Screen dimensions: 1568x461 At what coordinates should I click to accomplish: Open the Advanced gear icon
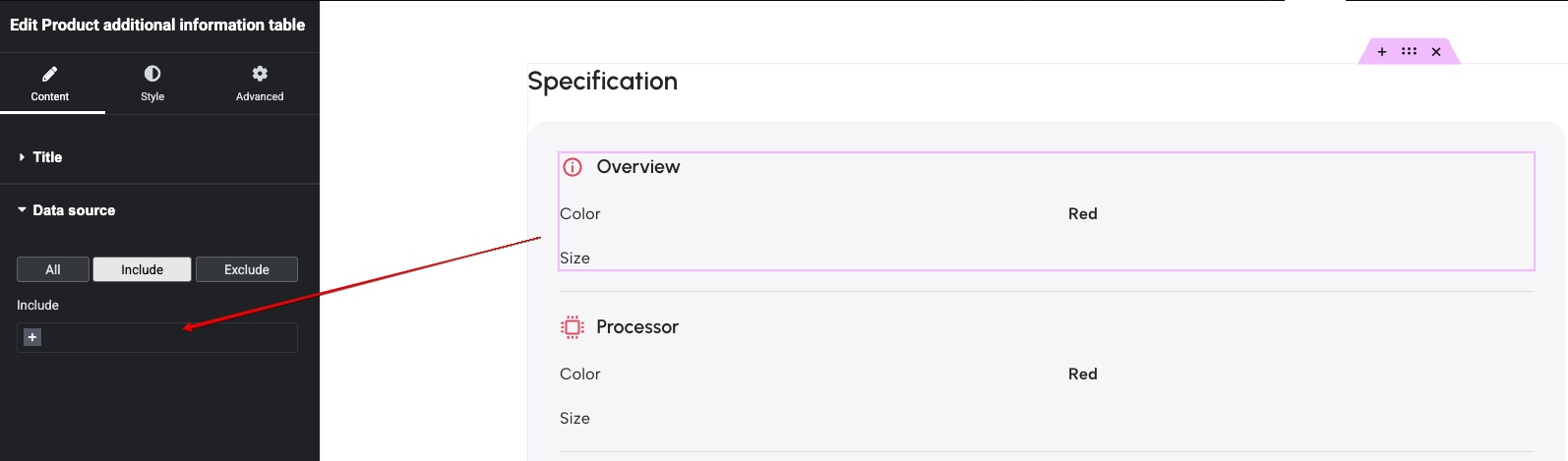tap(260, 74)
